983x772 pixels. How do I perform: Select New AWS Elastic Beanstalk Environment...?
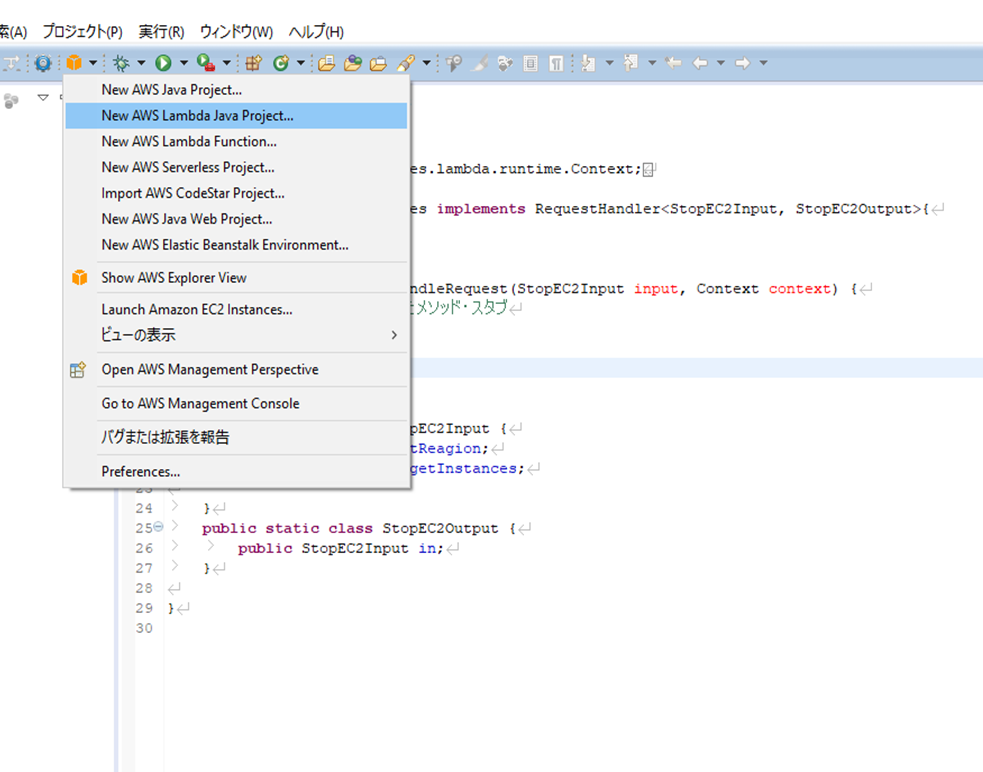(x=236, y=245)
